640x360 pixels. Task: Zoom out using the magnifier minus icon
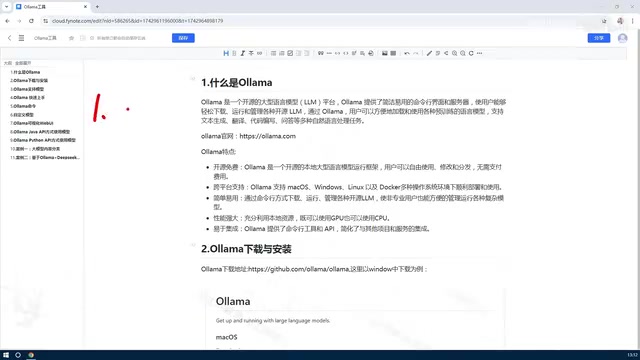coord(463,53)
